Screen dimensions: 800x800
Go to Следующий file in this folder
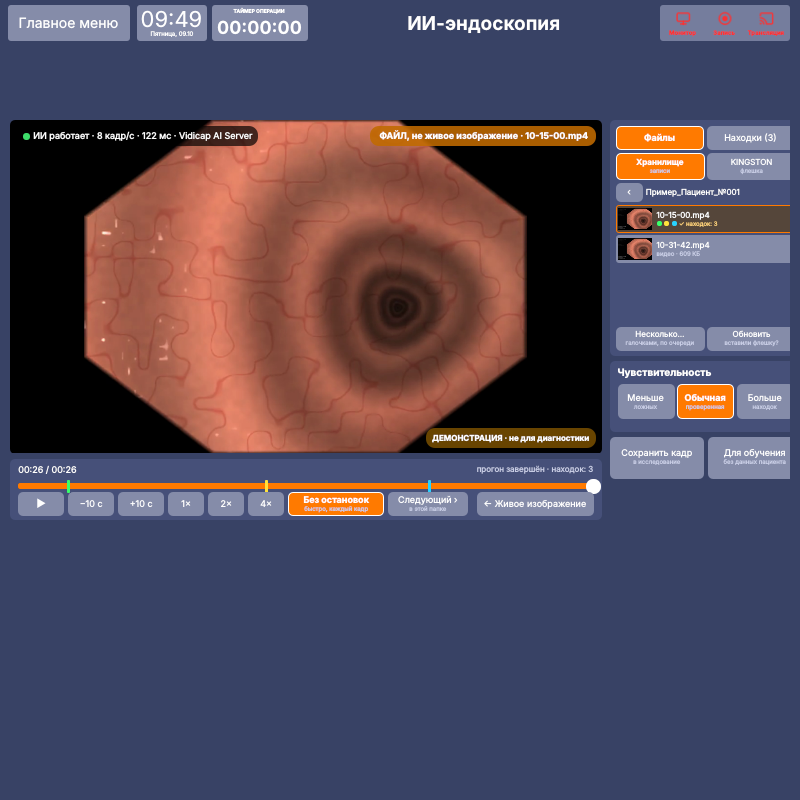click(x=428, y=504)
